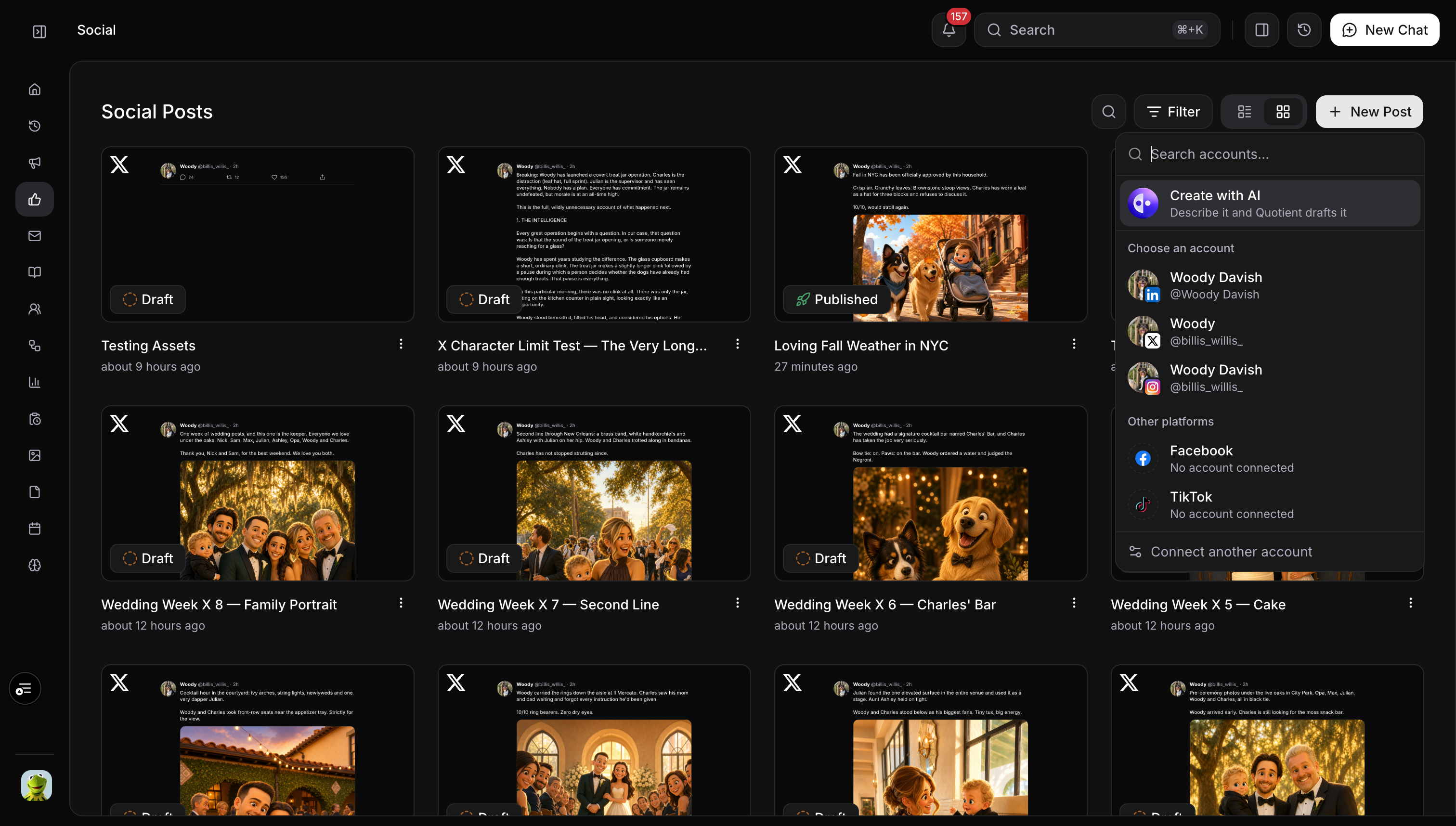Viewport: 1456px width, 826px height.
Task: Start a New Chat
Action: 1384,30
